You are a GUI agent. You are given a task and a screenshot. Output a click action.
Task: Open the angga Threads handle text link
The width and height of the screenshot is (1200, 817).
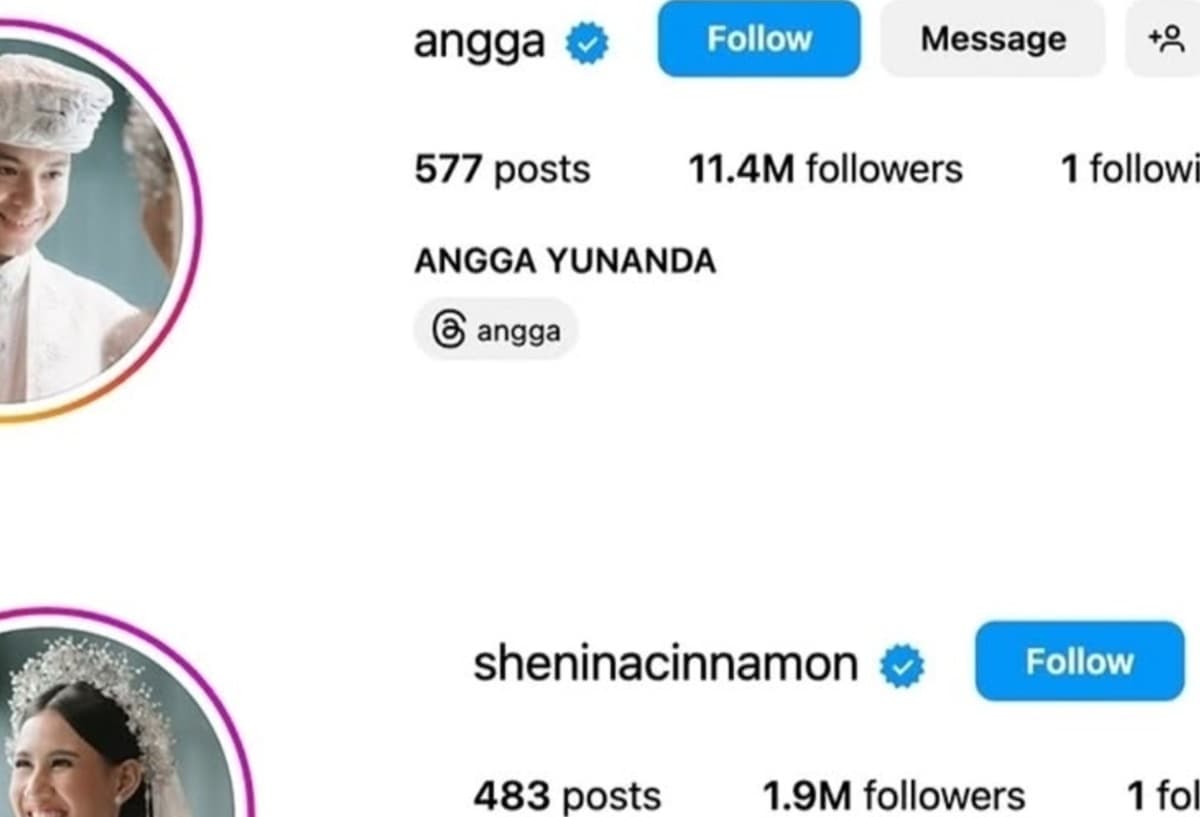(x=518, y=331)
